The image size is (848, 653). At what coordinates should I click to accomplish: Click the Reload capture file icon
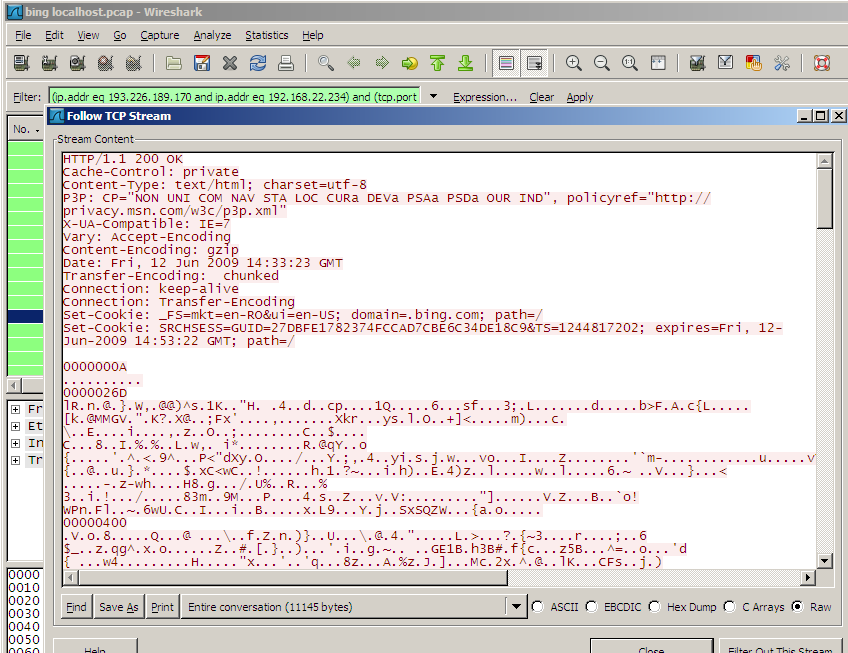coord(258,63)
